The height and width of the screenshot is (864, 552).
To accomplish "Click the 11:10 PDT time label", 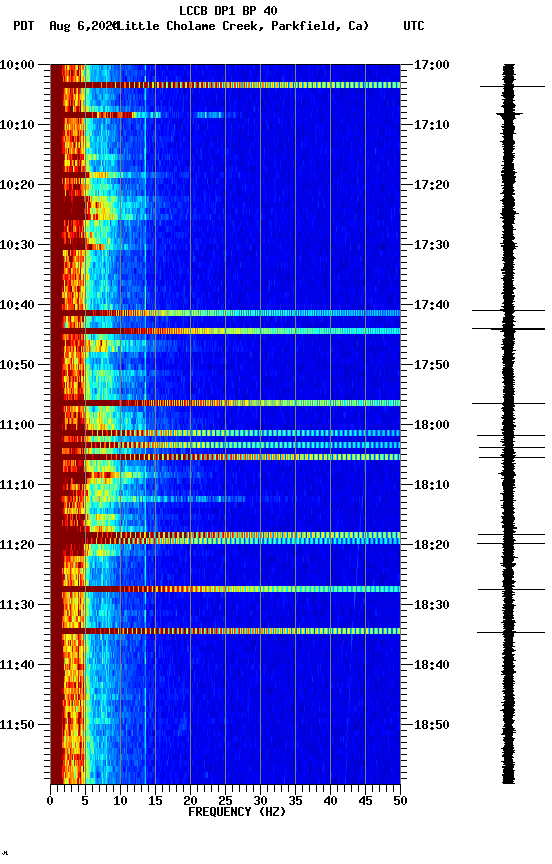I will coord(17,485).
